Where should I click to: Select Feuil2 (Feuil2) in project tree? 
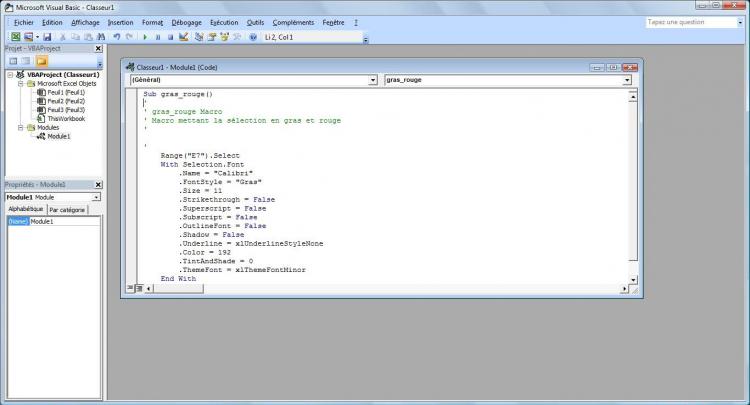pos(66,101)
